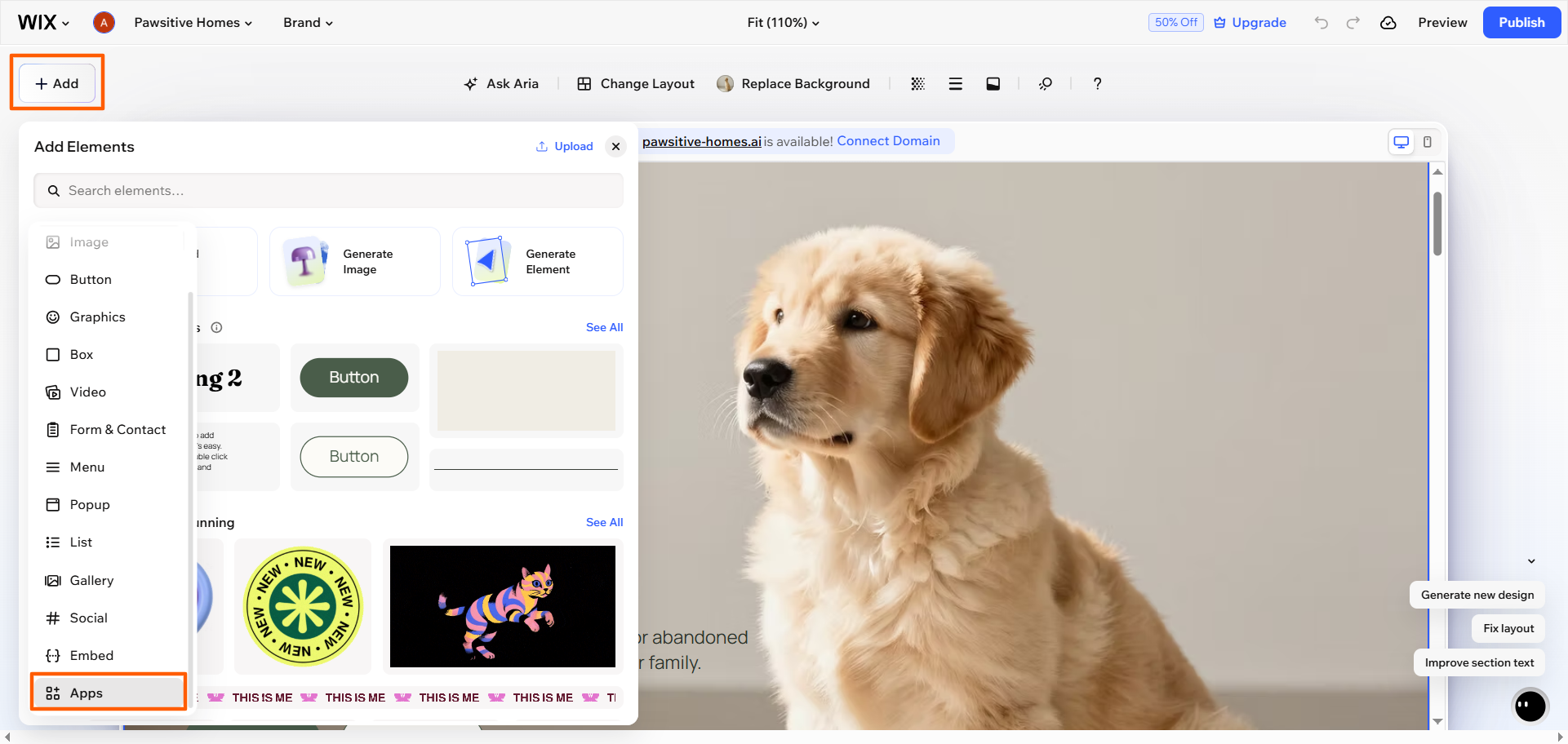Open the Fit (110%) zoom dropdown
This screenshot has height=744, width=1568.
click(x=784, y=22)
